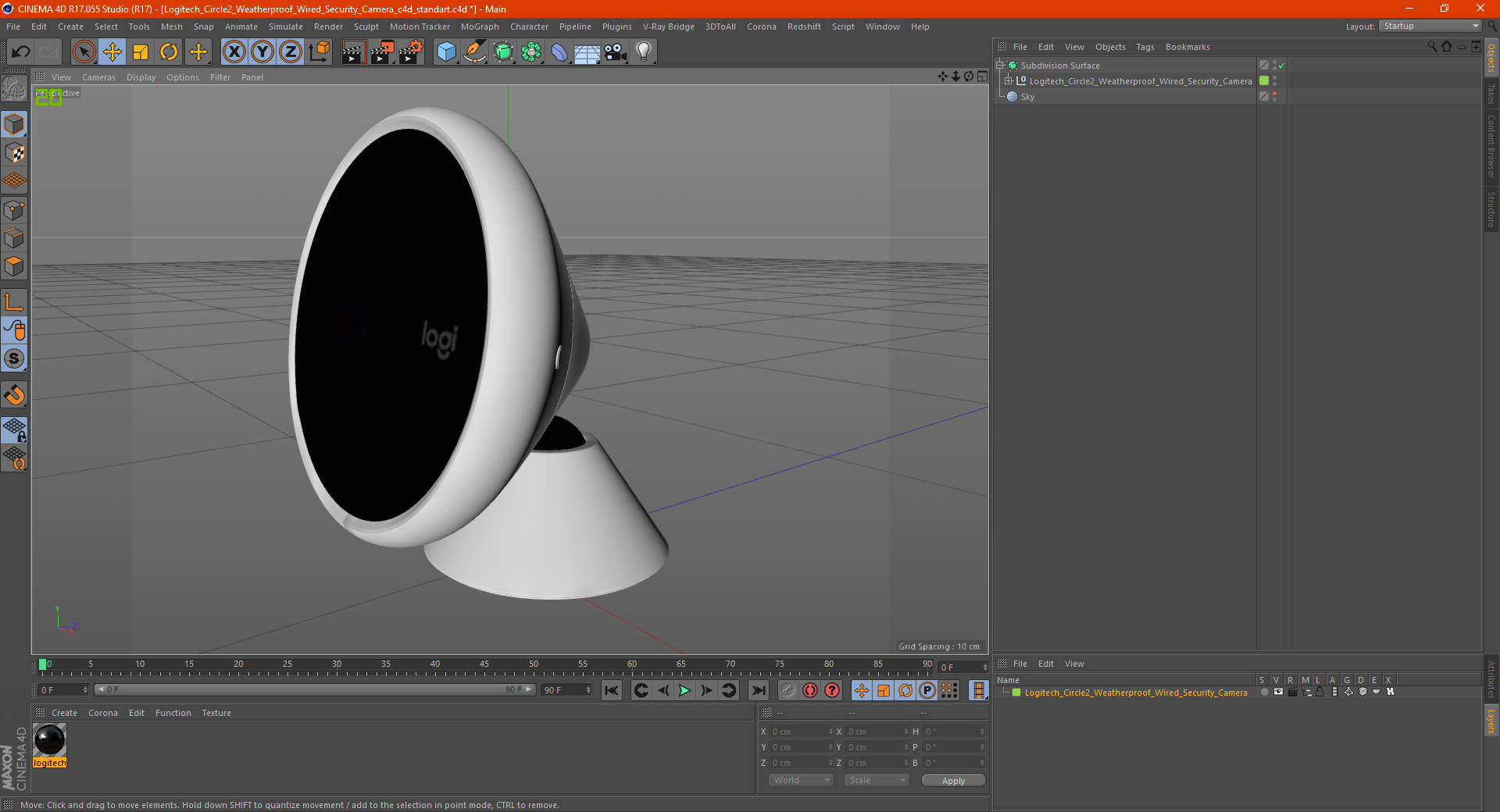Viewport: 1500px width, 812px height.
Task: Activate the Move tool in top toolbar
Action: pyautogui.click(x=112, y=52)
